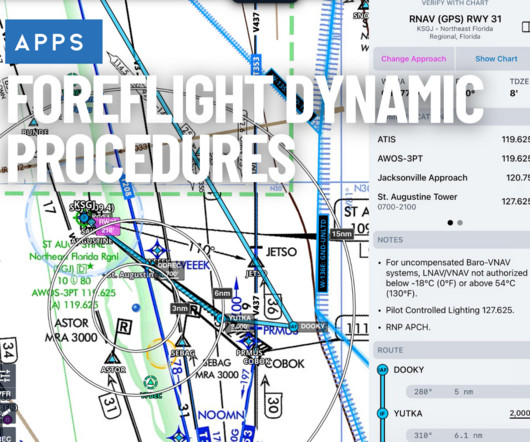Click the 6nm distance ring label
The height and width of the screenshot is (442, 530).
[x=222, y=293]
